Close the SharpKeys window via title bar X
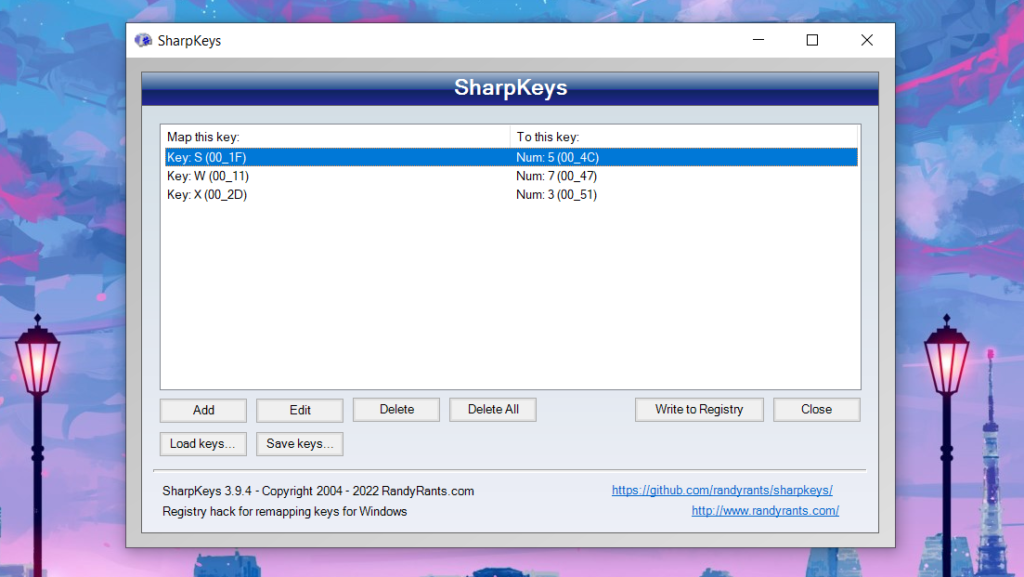 coord(867,40)
